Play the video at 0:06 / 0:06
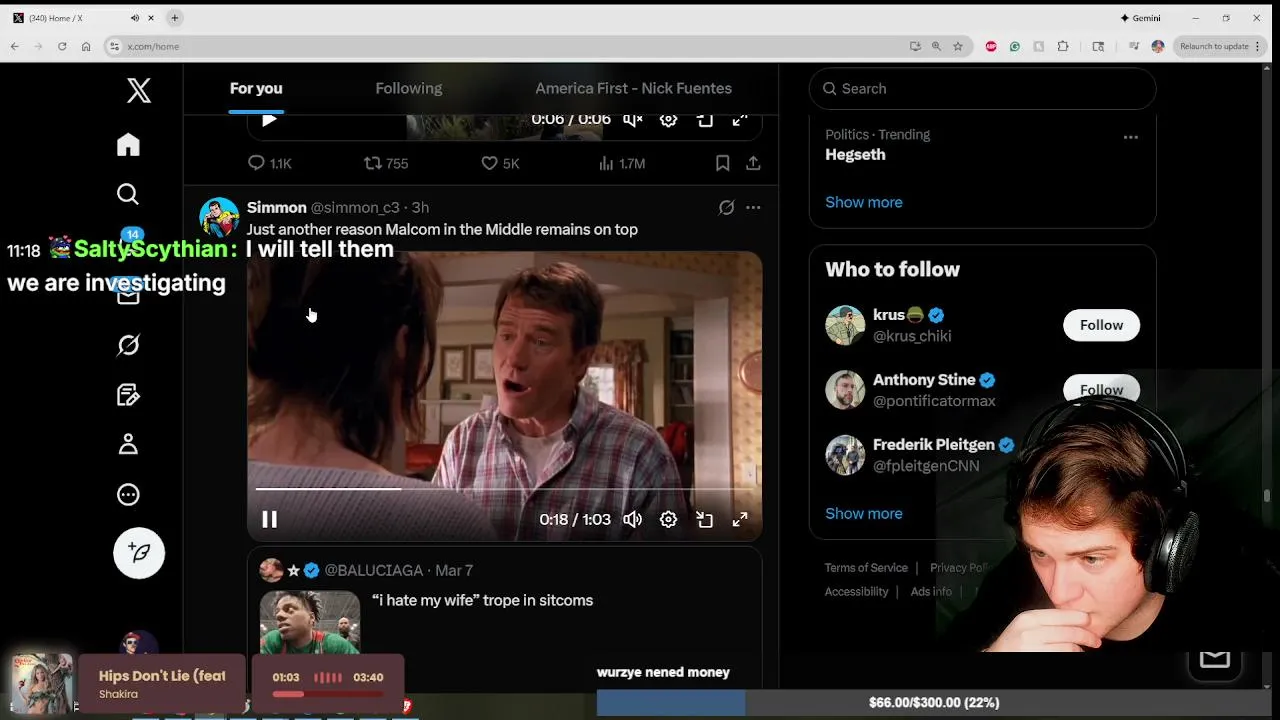The height and width of the screenshot is (720, 1280). [x=269, y=120]
